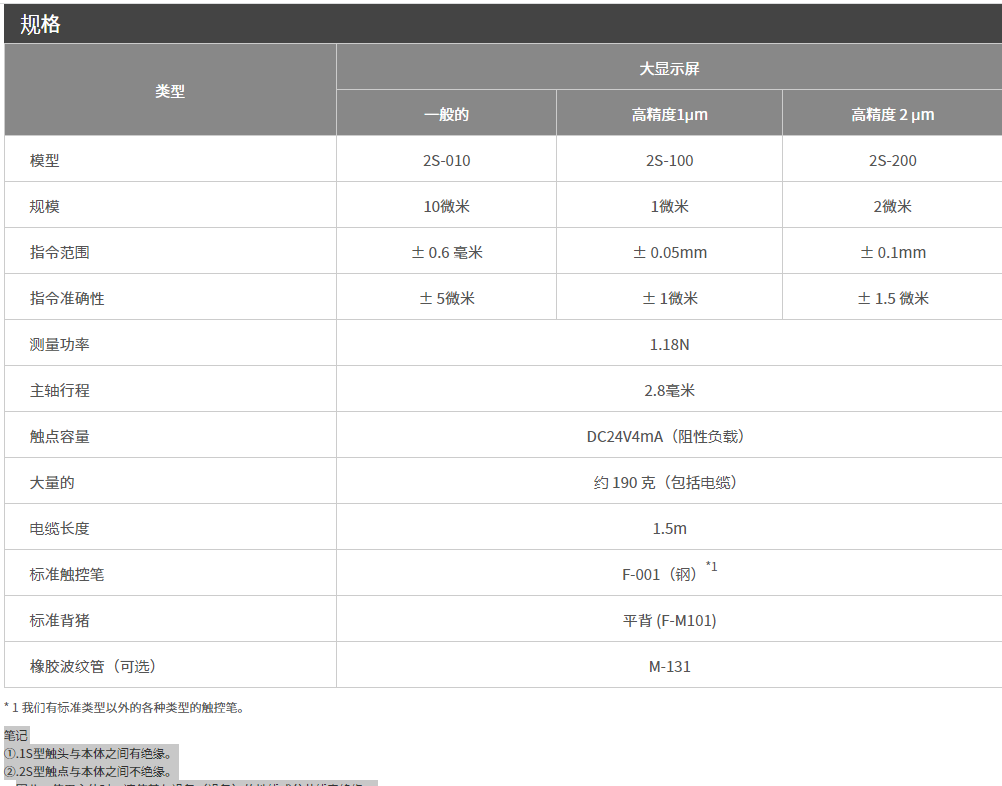
Task: Select the 高精度1µm column header
Action: pyautogui.click(x=668, y=113)
